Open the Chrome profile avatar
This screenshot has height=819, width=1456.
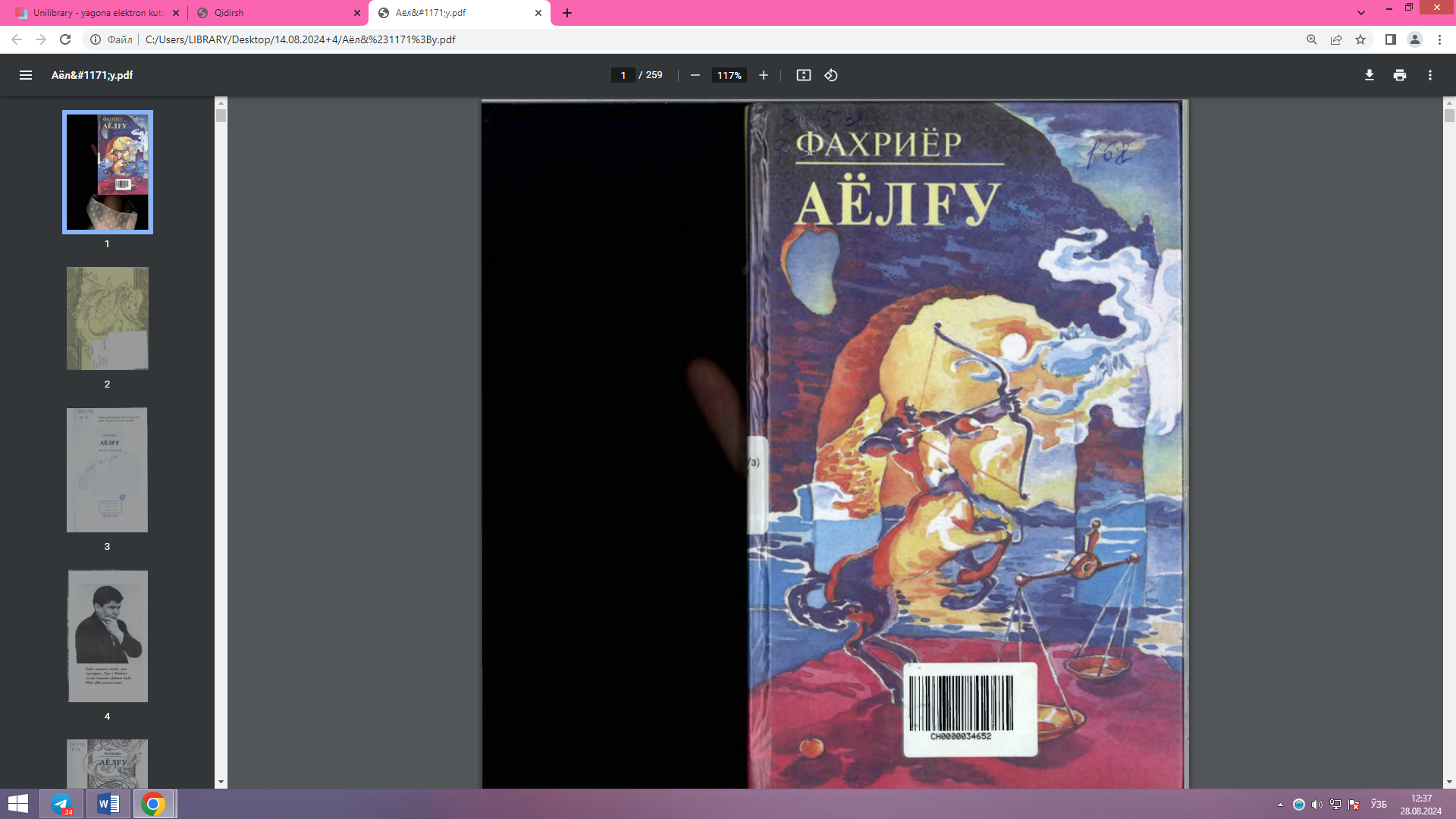(1415, 39)
